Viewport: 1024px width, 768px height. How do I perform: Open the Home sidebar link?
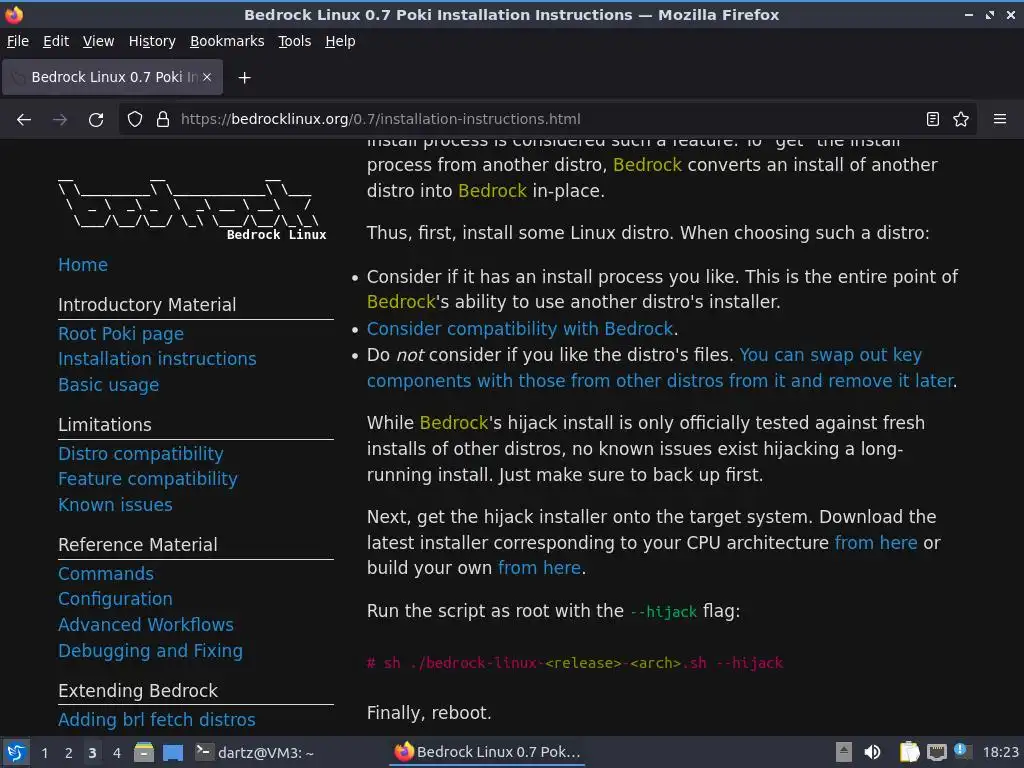tap(83, 265)
